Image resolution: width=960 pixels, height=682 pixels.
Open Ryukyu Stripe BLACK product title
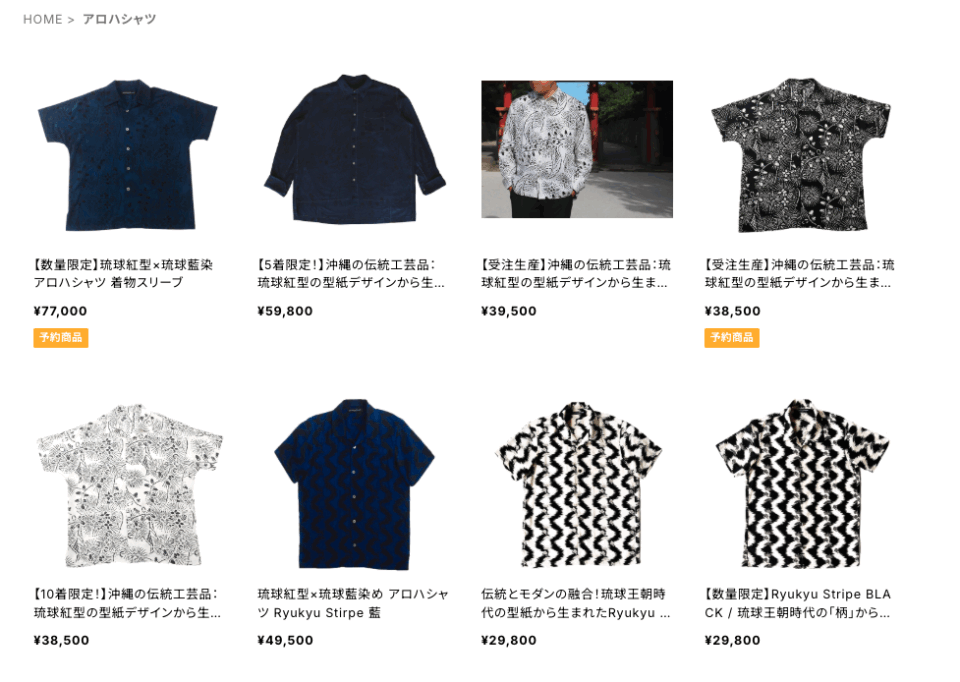[798, 603]
